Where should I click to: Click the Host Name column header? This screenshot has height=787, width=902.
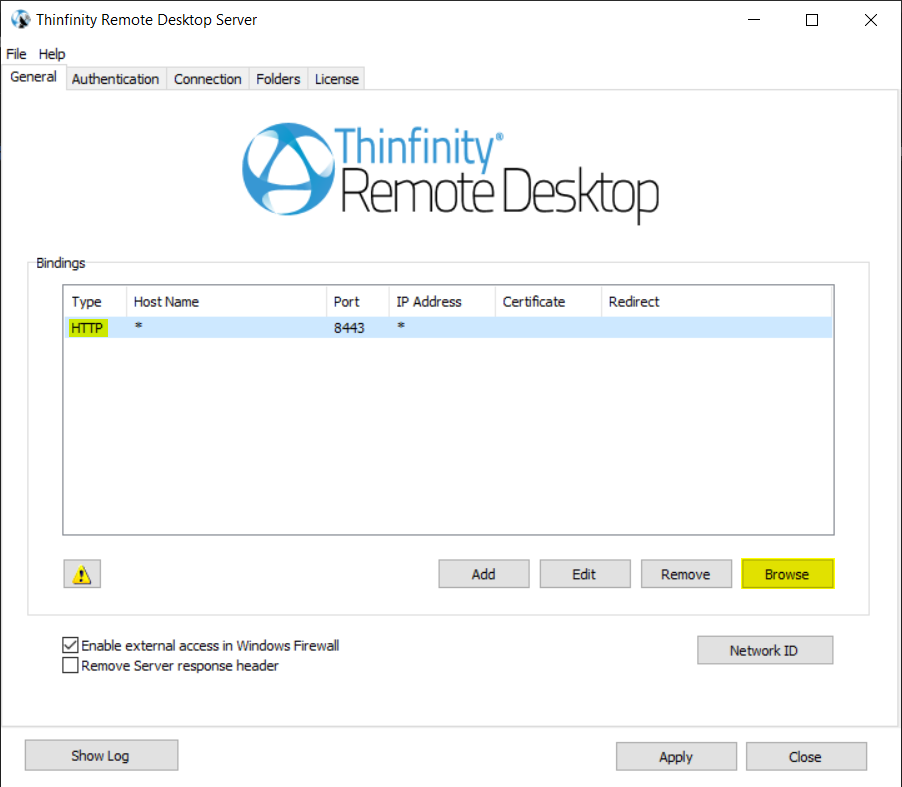[x=227, y=301]
